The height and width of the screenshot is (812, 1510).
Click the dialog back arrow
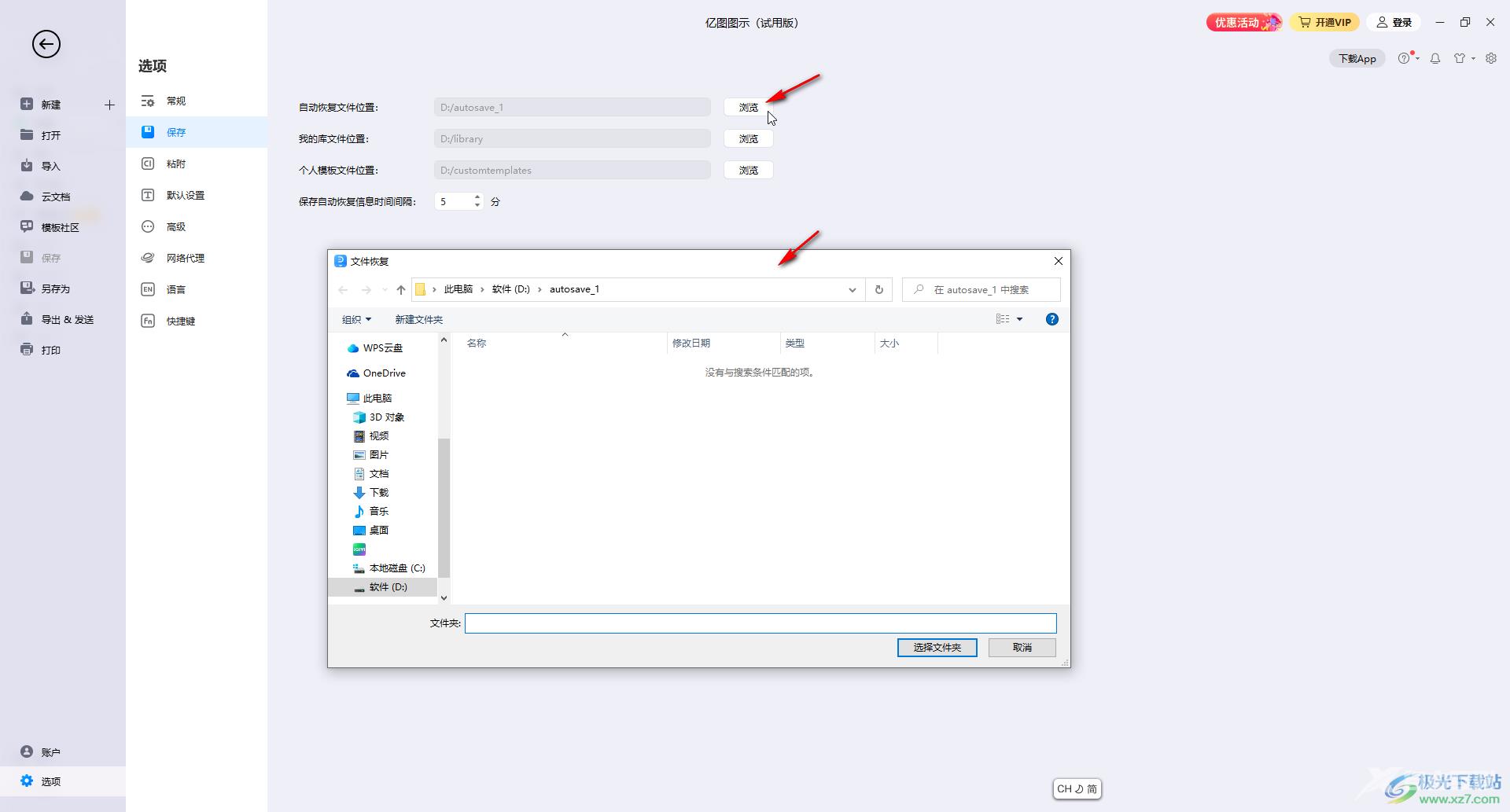(x=343, y=289)
